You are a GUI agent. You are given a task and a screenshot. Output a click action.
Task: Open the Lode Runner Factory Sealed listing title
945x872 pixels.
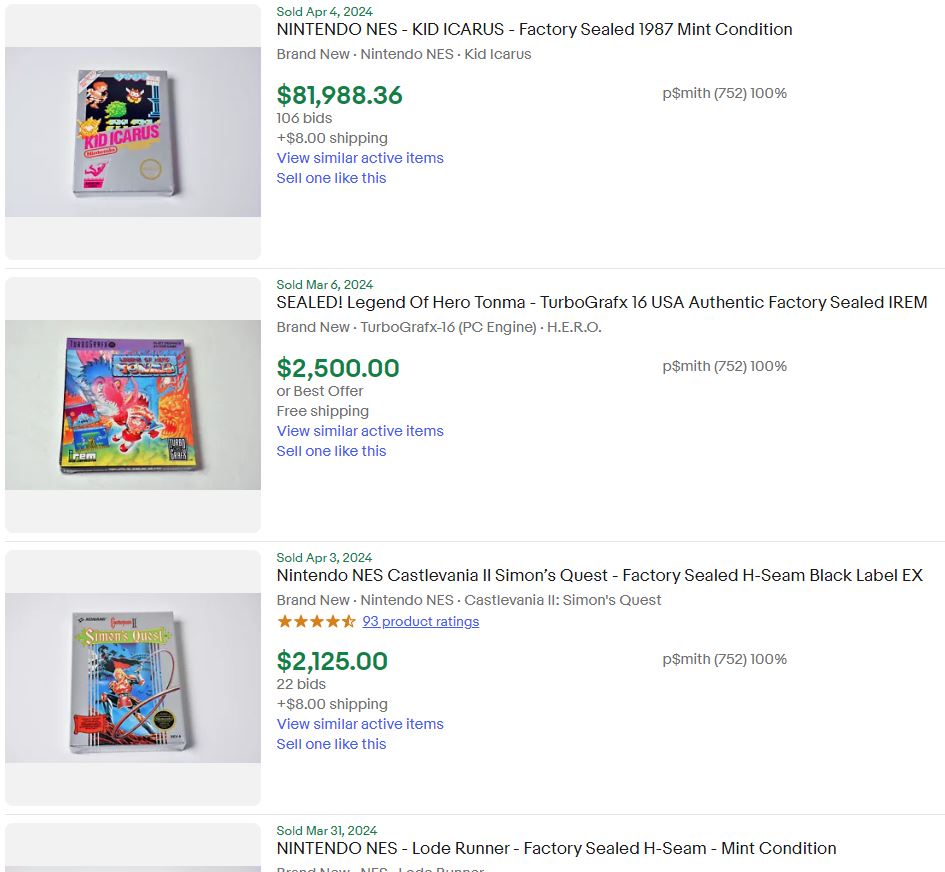(556, 848)
